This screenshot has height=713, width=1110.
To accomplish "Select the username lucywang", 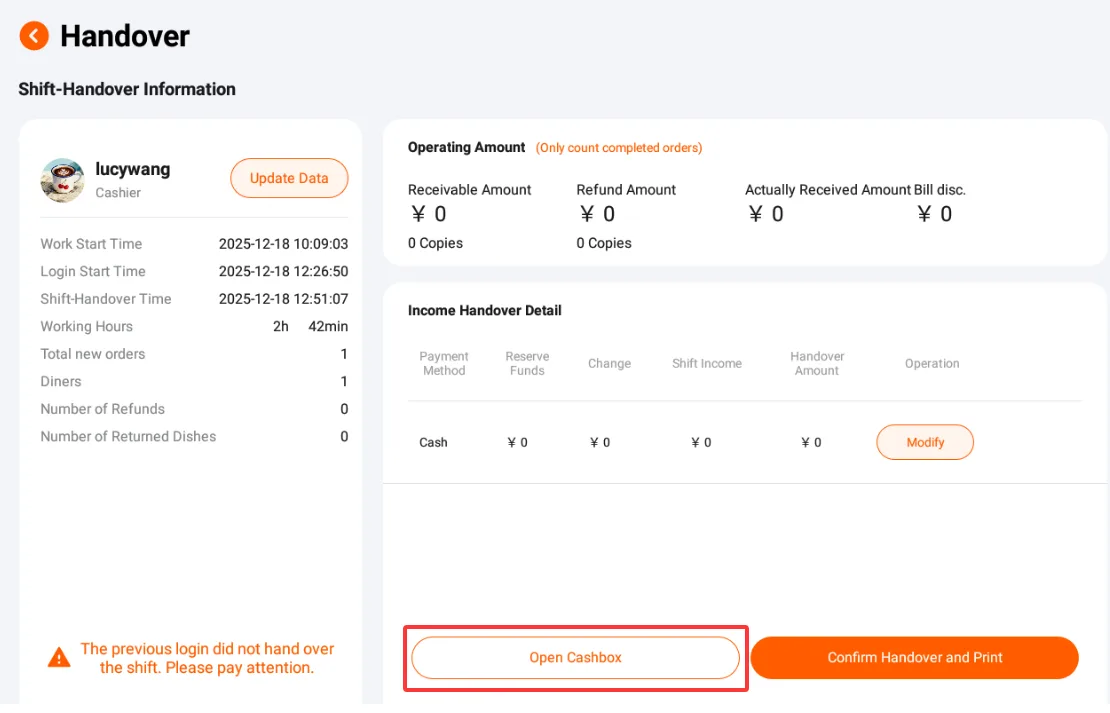I will coord(132,169).
